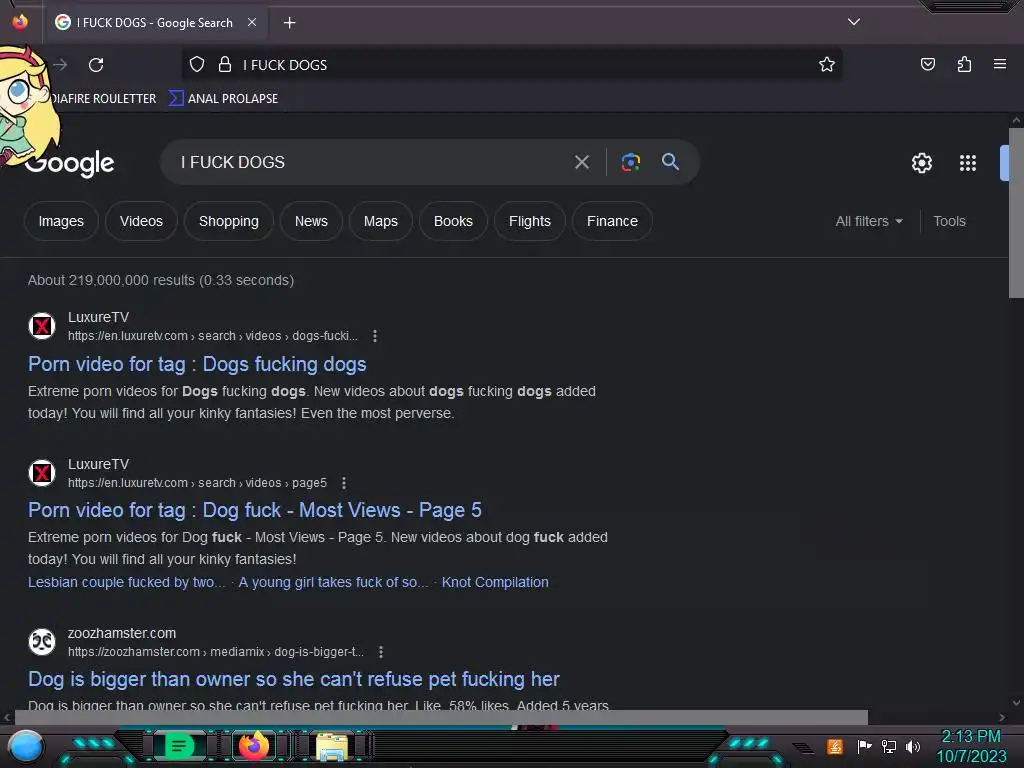This screenshot has width=1024, height=768.
Task: Switch to the News results tab
Action: click(x=311, y=221)
